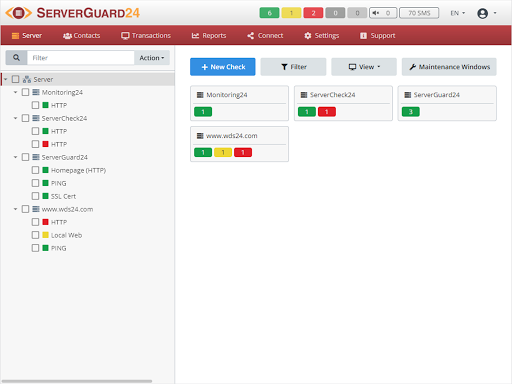Click the ServerGuard24 eye logo icon
Viewport: 512px width, 384px height.
pyautogui.click(x=19, y=13)
